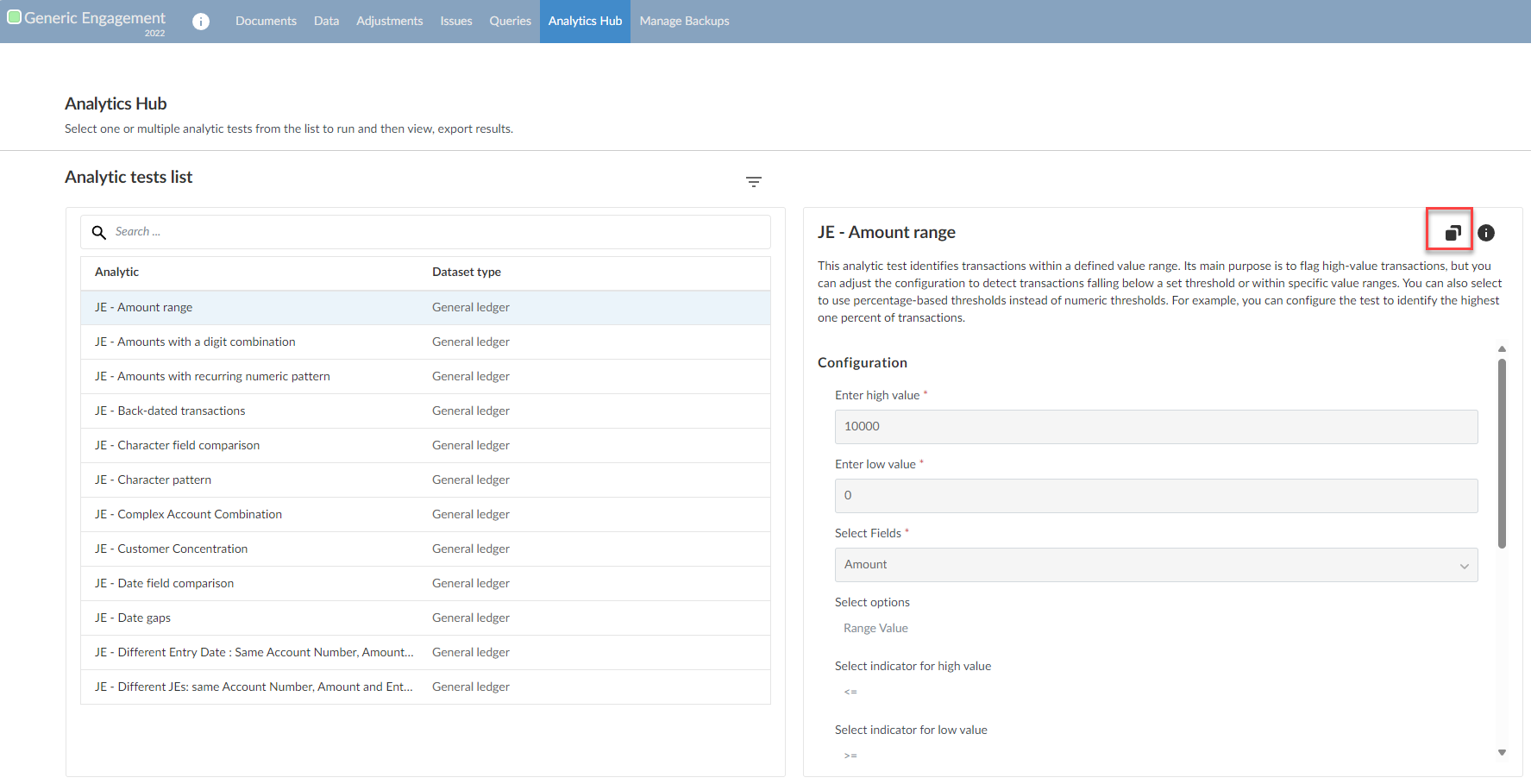Click the Analytic column header

click(x=116, y=272)
